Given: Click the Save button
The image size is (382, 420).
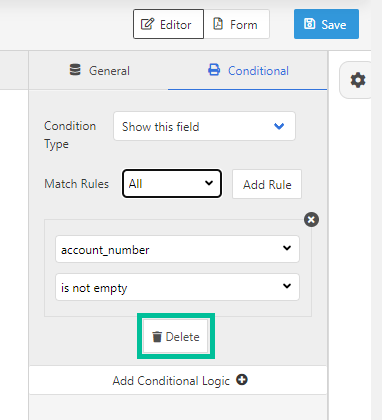Looking at the screenshot, I should [x=326, y=24].
